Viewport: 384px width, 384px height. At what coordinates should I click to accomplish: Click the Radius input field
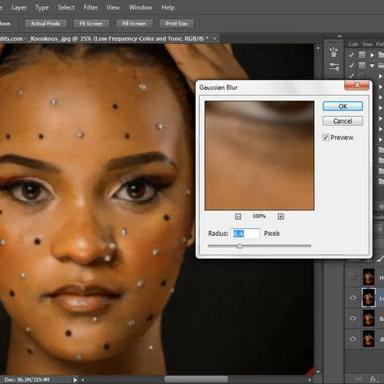(245, 234)
